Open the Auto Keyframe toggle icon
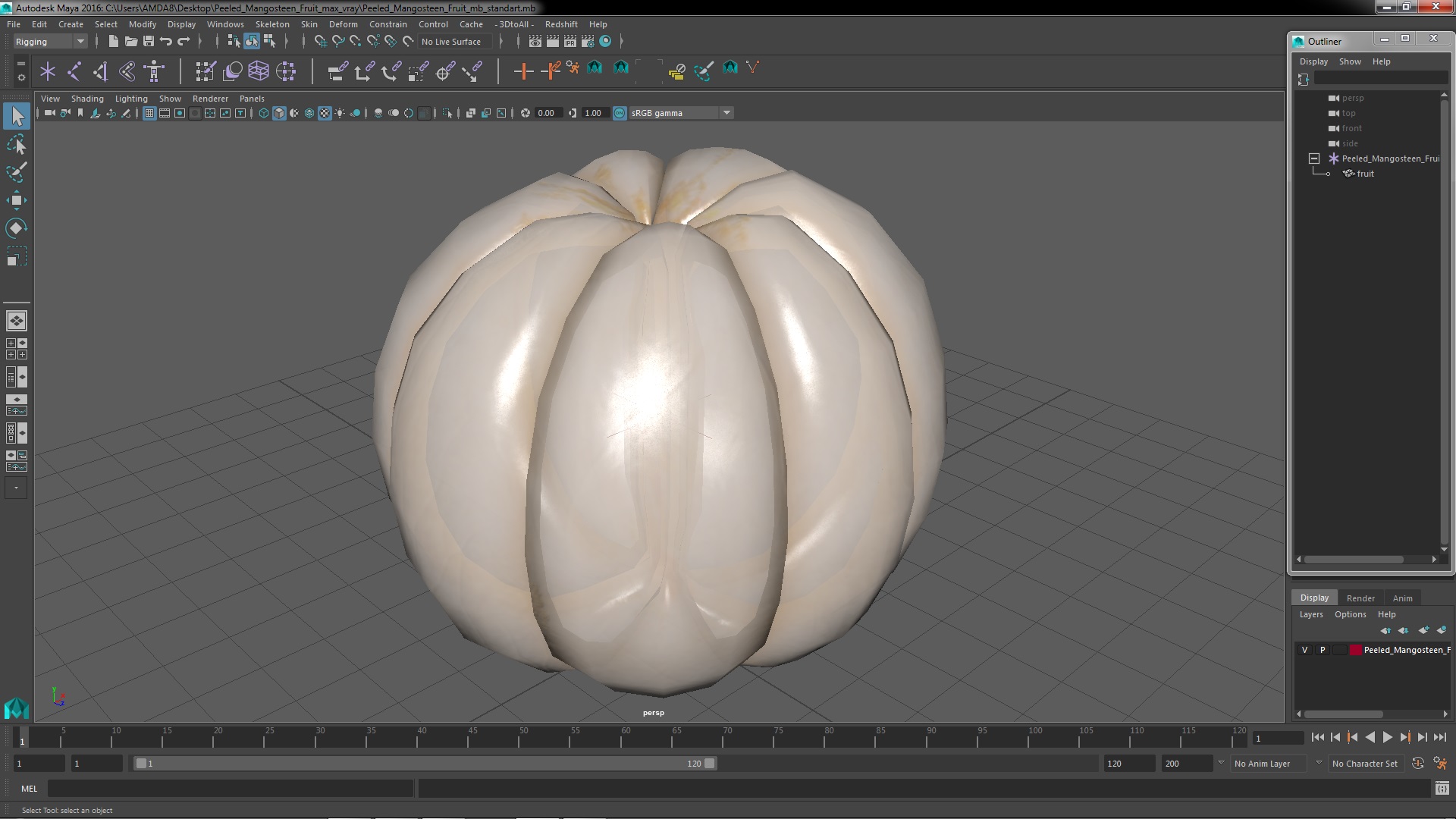 tap(1417, 764)
